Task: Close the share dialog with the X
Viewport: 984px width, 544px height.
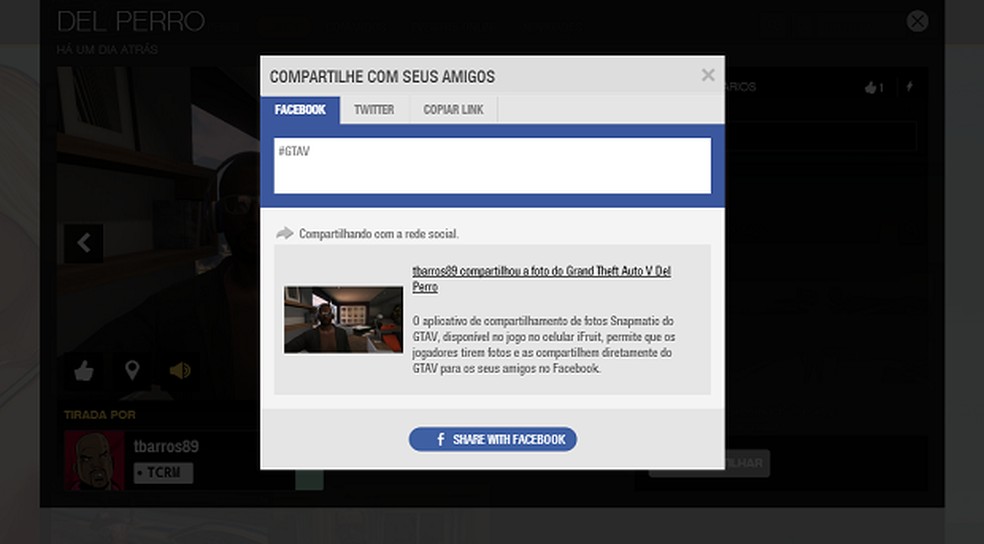Action: [x=708, y=75]
